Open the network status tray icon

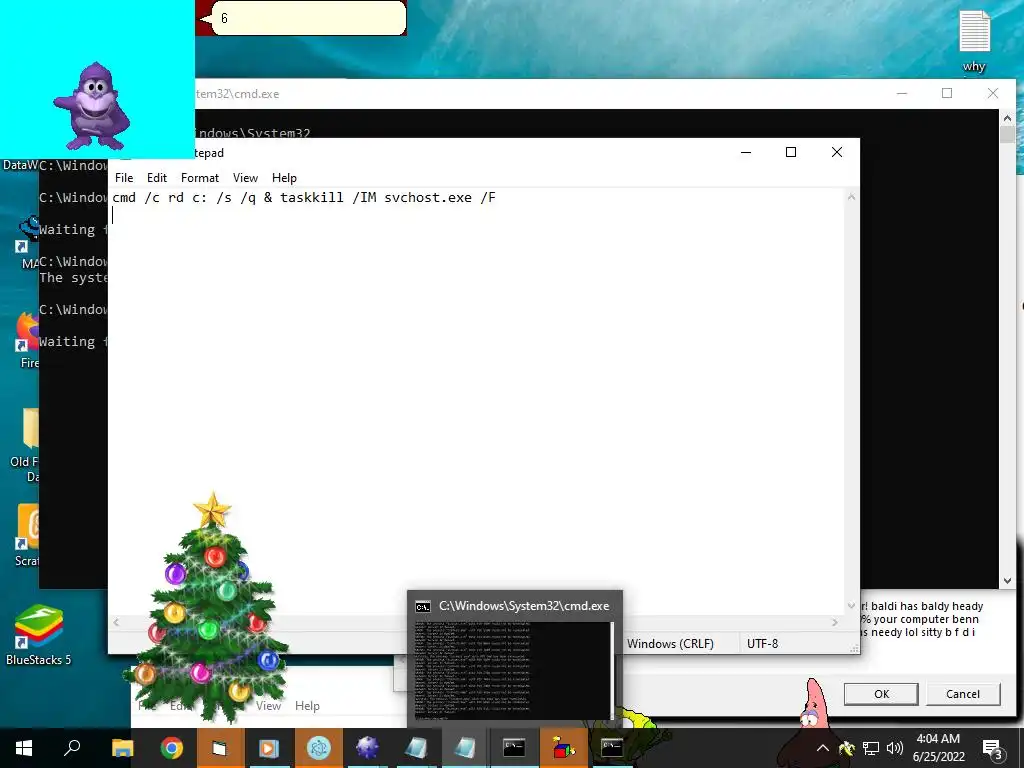click(x=871, y=748)
